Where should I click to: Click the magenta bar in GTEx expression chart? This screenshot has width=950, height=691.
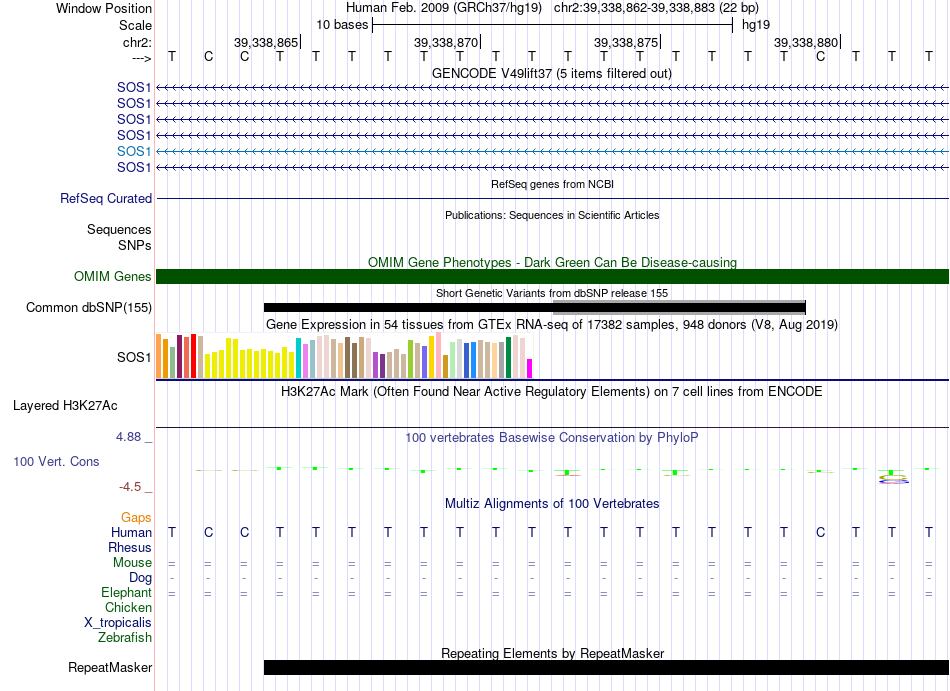click(529, 369)
